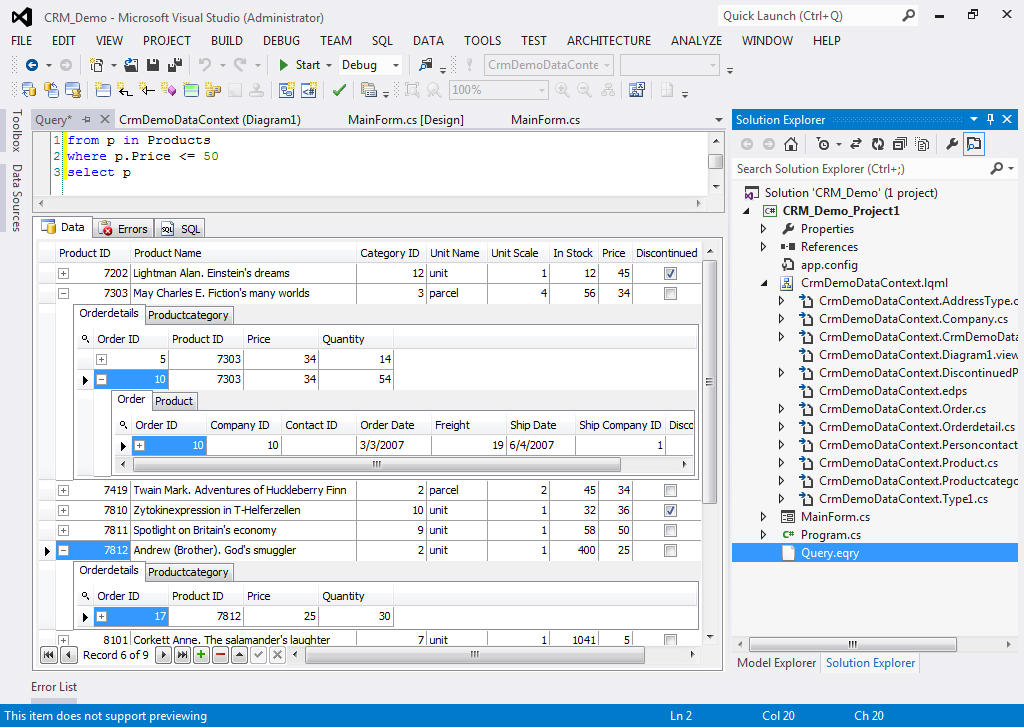1024x728 pixels.
Task: Click Collapse All icon in Solution Explorer
Action: coord(900,144)
